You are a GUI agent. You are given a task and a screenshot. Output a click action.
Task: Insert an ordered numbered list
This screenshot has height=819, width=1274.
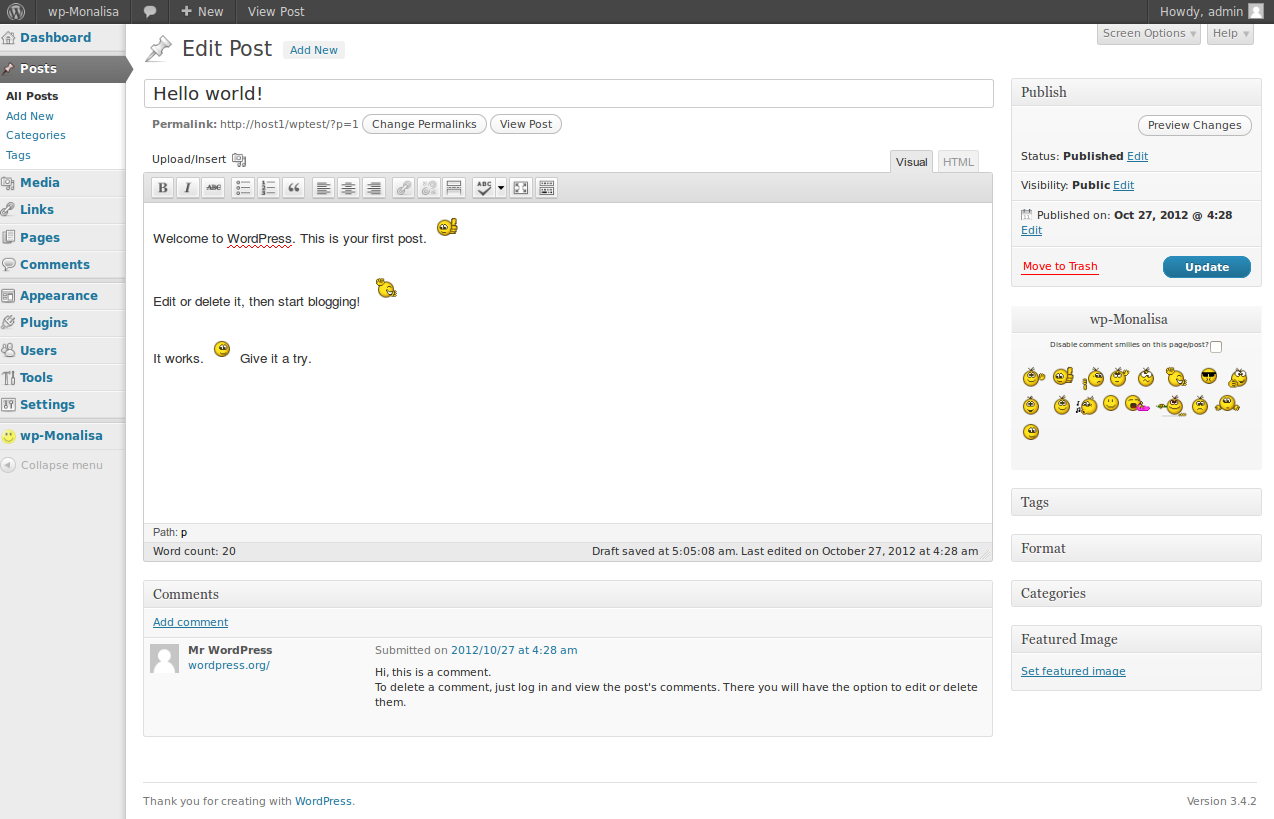click(x=268, y=188)
